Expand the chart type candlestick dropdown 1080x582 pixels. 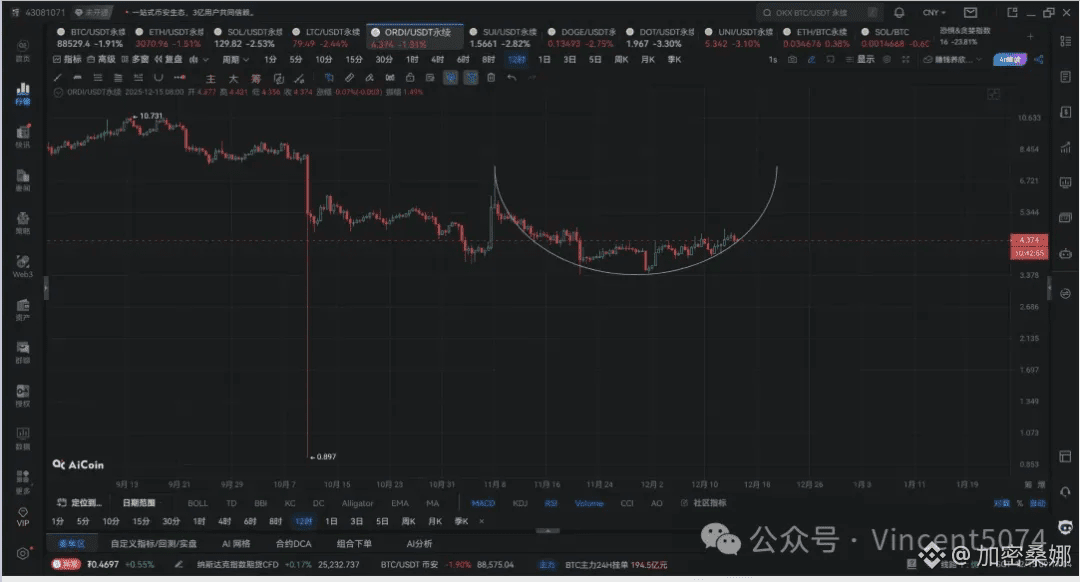click(x=199, y=59)
